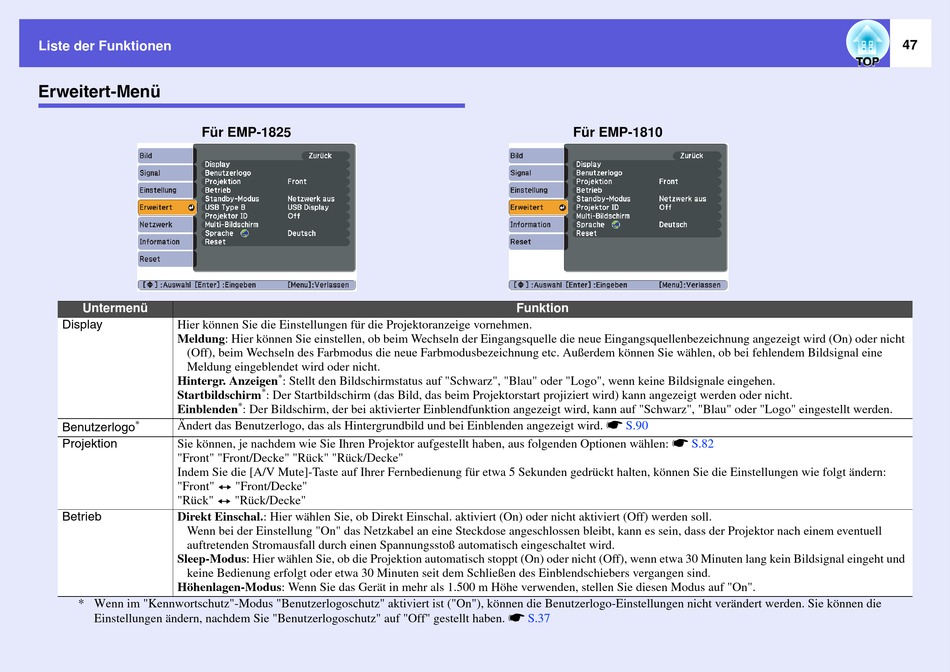Click page number 47
The image size is (950, 672).
909,45
